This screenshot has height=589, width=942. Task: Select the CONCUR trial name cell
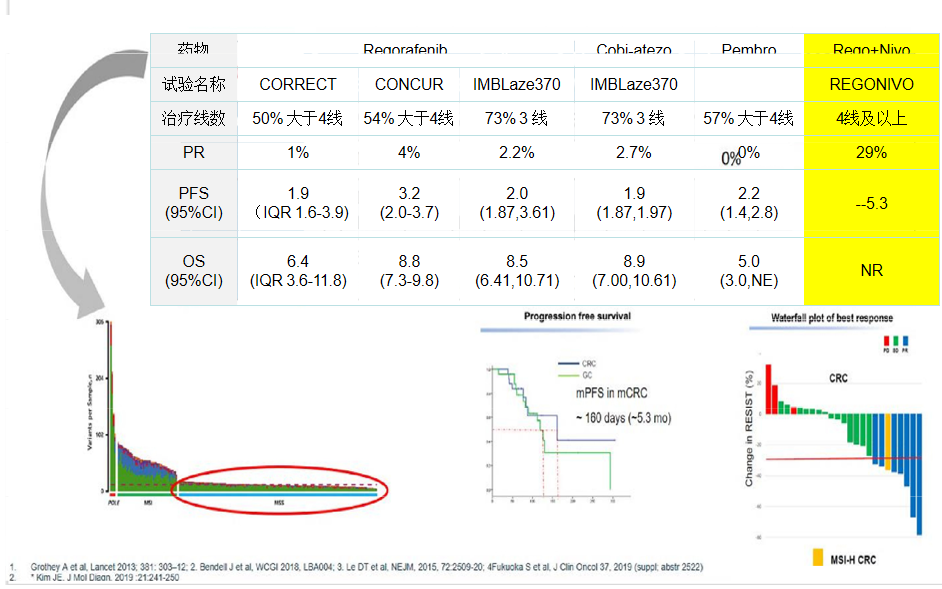tap(409, 84)
